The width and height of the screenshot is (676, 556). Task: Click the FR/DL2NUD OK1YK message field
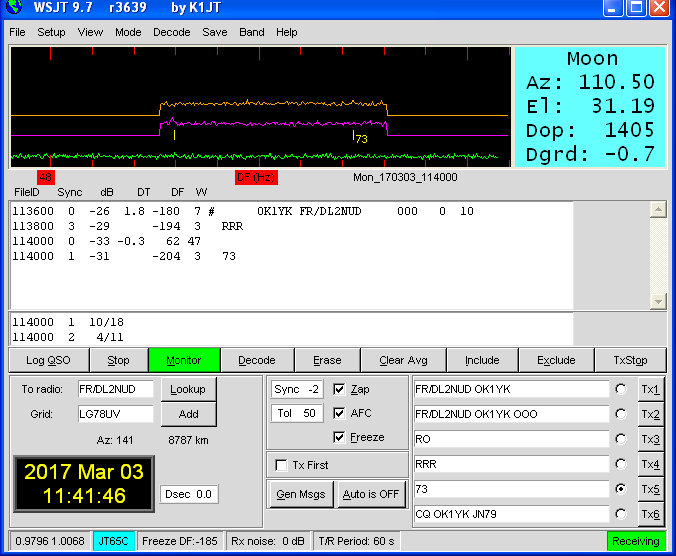coord(511,389)
